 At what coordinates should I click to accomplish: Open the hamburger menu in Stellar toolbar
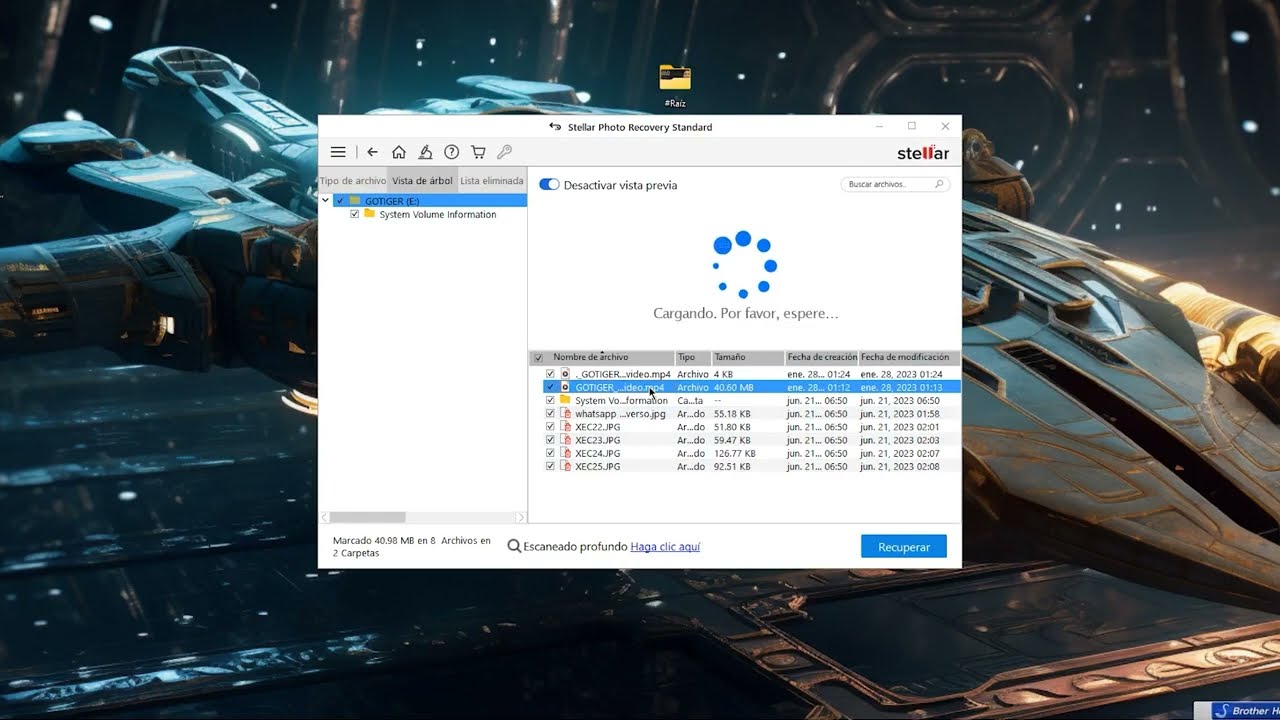[338, 152]
